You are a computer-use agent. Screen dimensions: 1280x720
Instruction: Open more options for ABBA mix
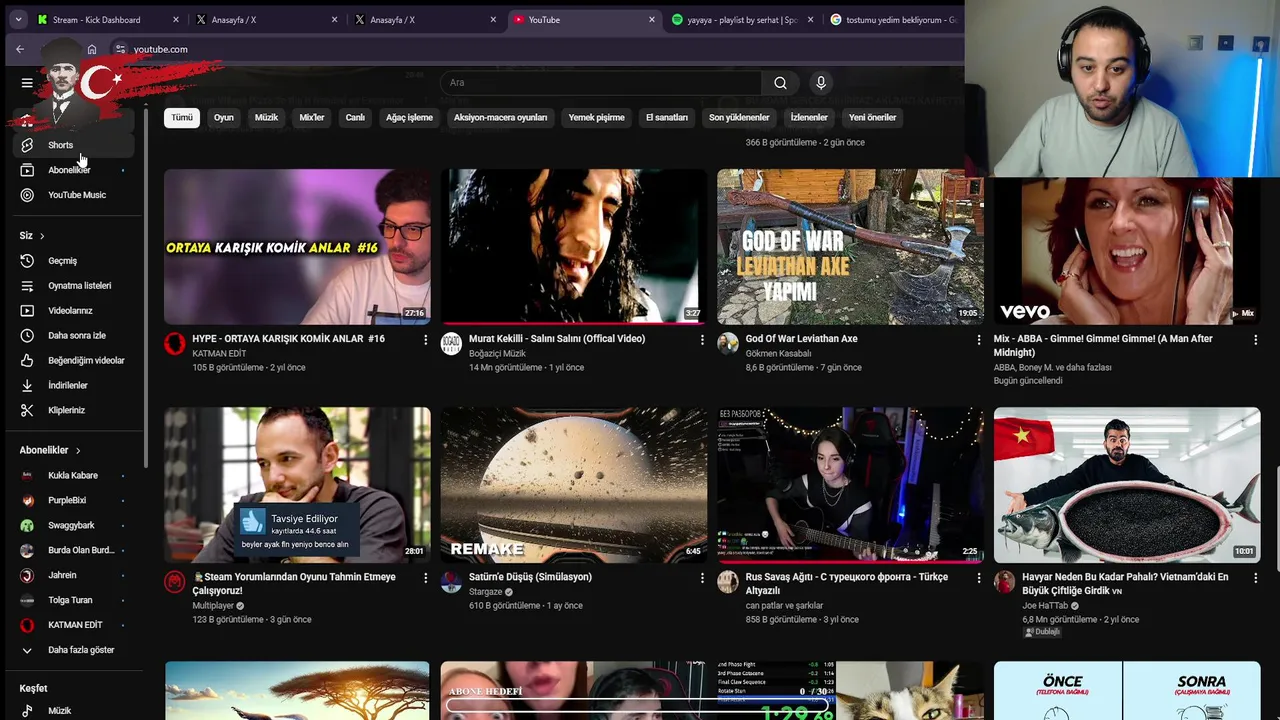pyautogui.click(x=1256, y=340)
